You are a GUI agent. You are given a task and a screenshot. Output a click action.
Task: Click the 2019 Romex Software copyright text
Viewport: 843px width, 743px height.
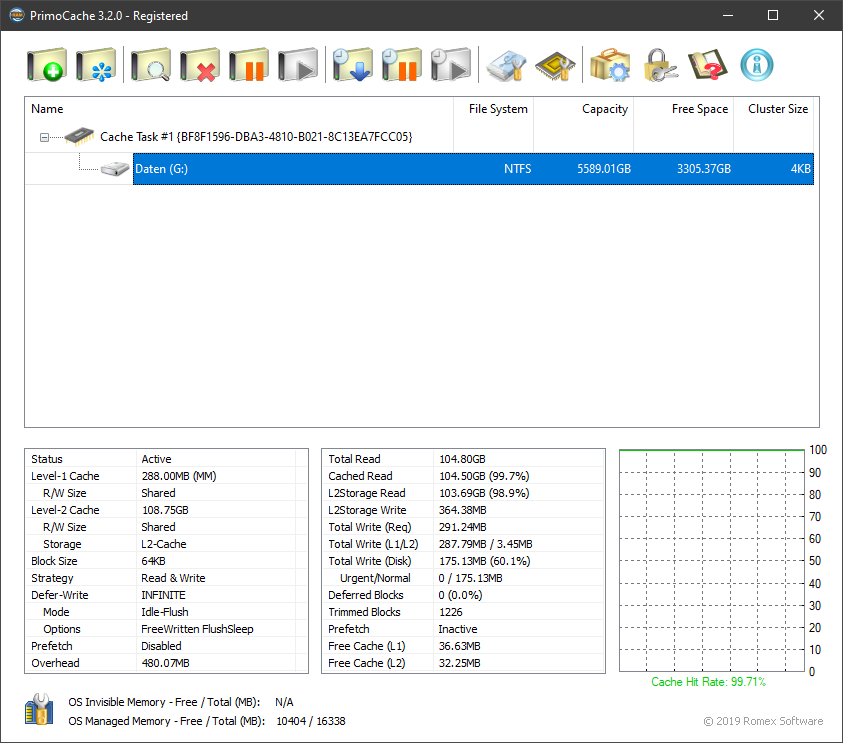(763, 721)
